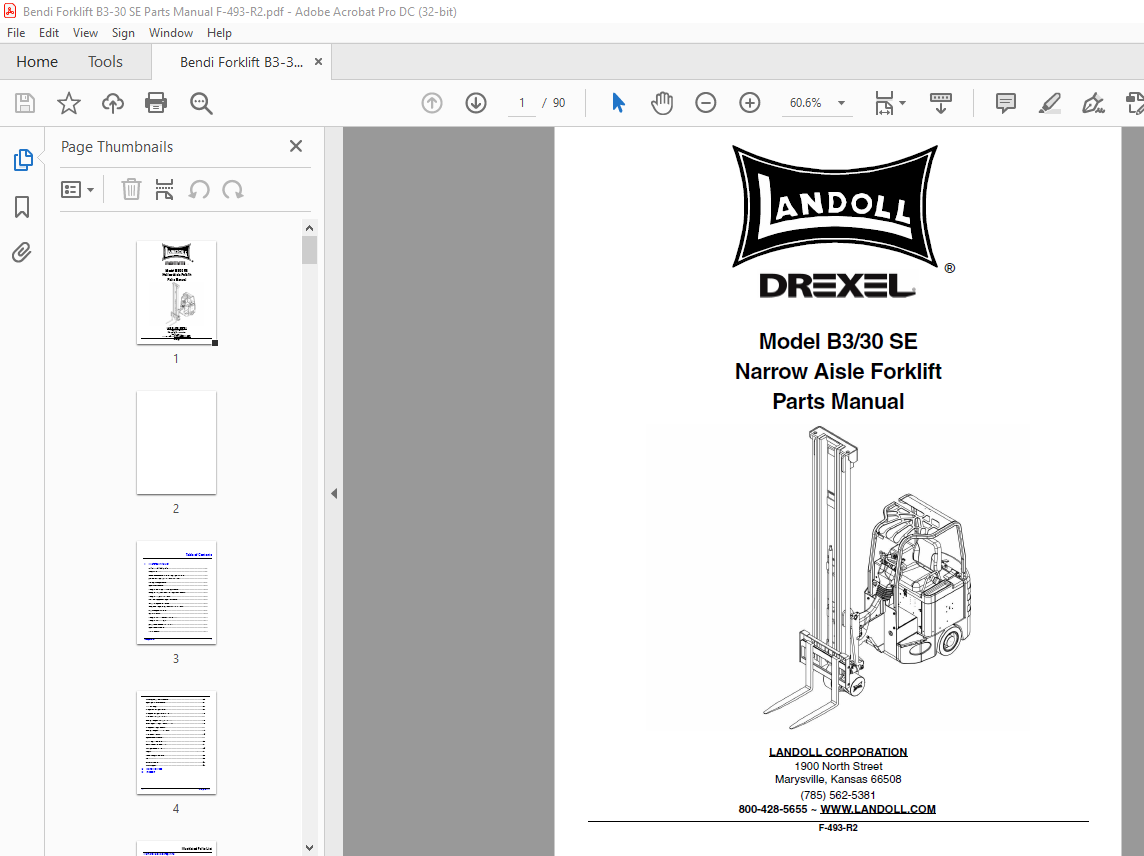Image resolution: width=1144 pixels, height=856 pixels.
Task: Open the Bookmarks side panel
Action: click(x=22, y=207)
